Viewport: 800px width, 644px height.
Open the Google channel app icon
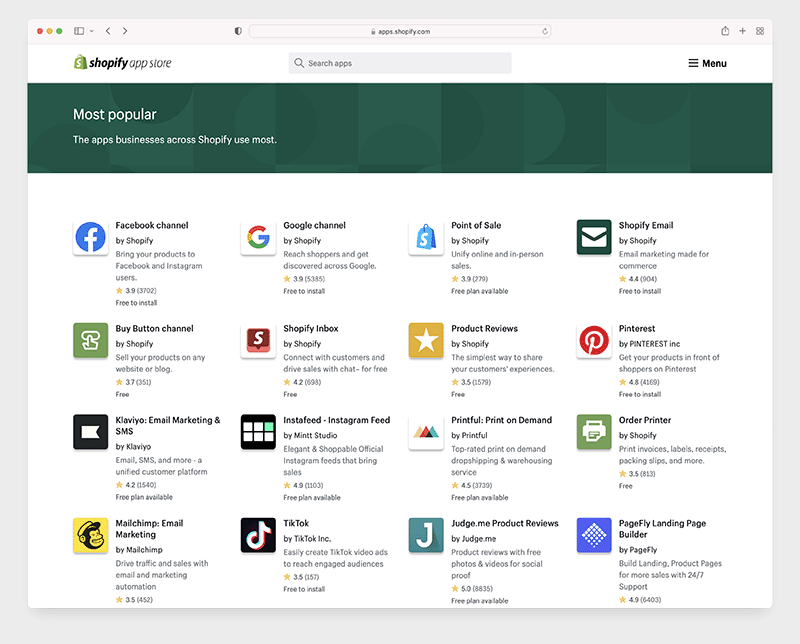point(258,237)
